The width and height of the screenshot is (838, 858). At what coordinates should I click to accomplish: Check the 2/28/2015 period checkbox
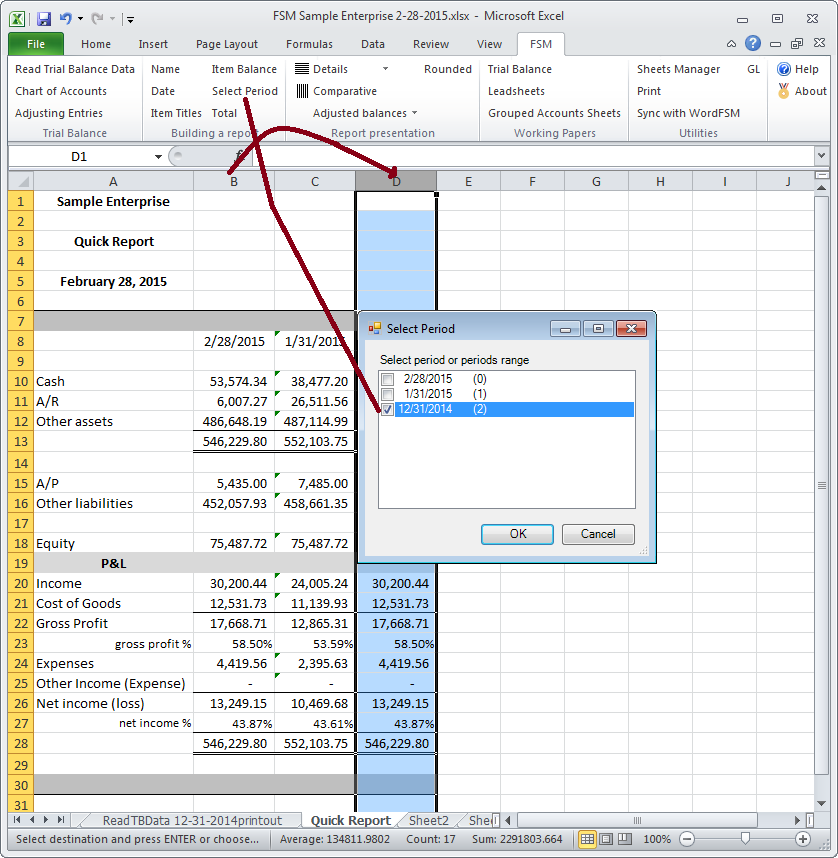(x=387, y=379)
